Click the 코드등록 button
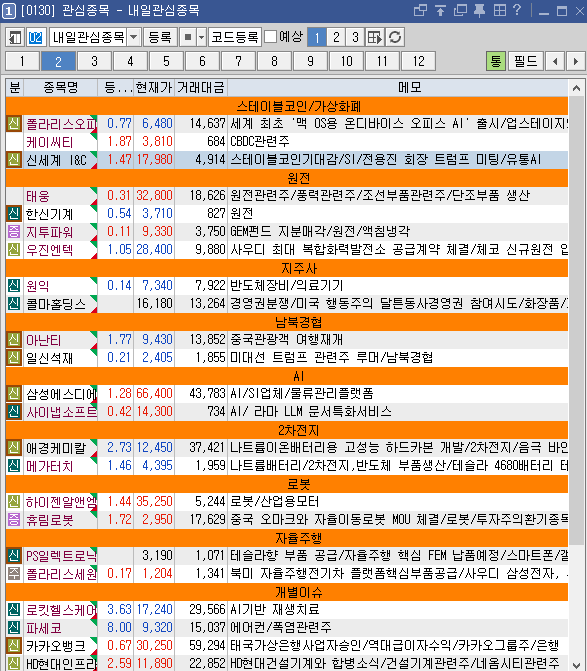587x671 pixels. tap(235, 37)
